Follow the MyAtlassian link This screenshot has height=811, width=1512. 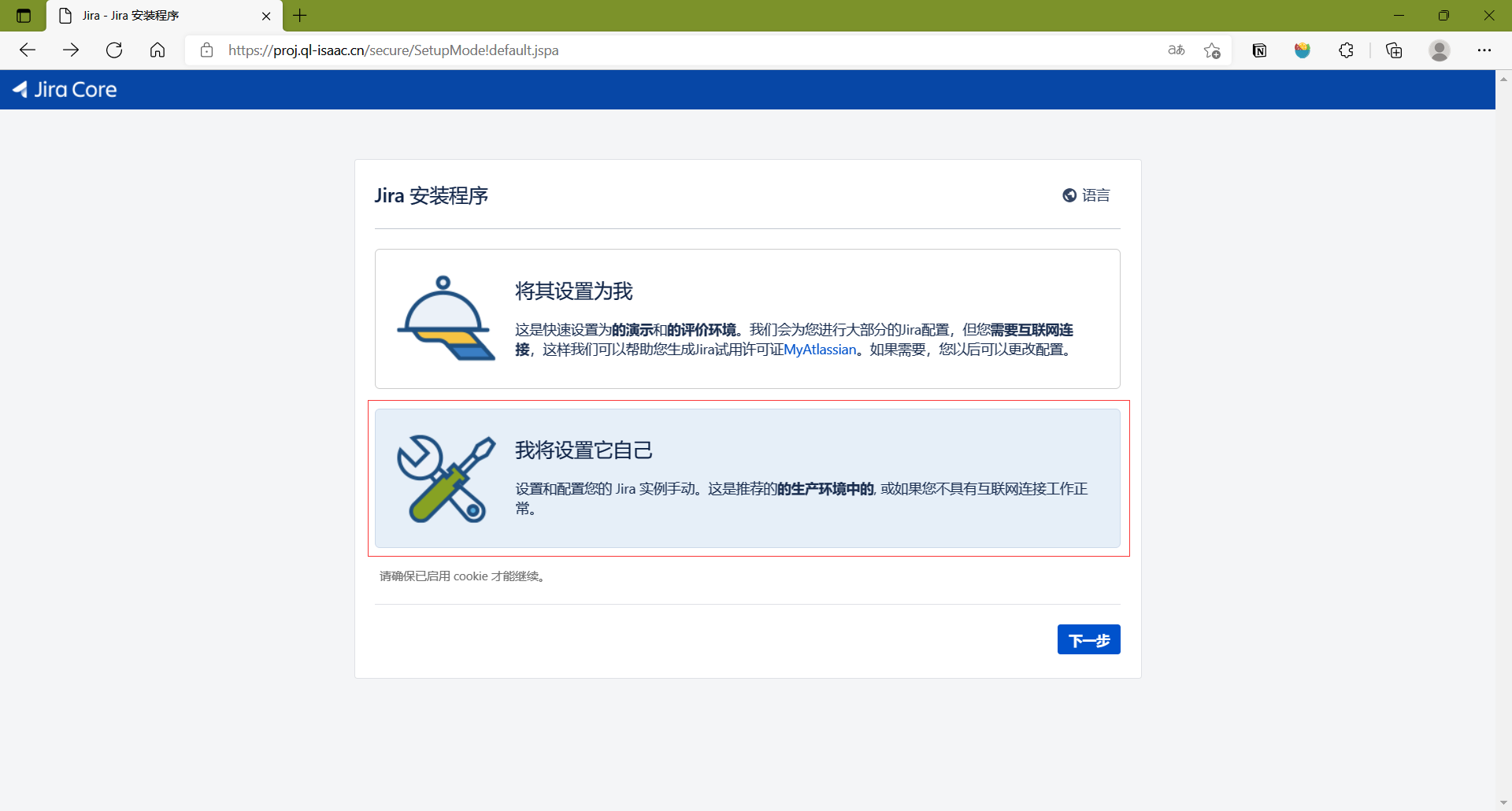[x=820, y=349]
